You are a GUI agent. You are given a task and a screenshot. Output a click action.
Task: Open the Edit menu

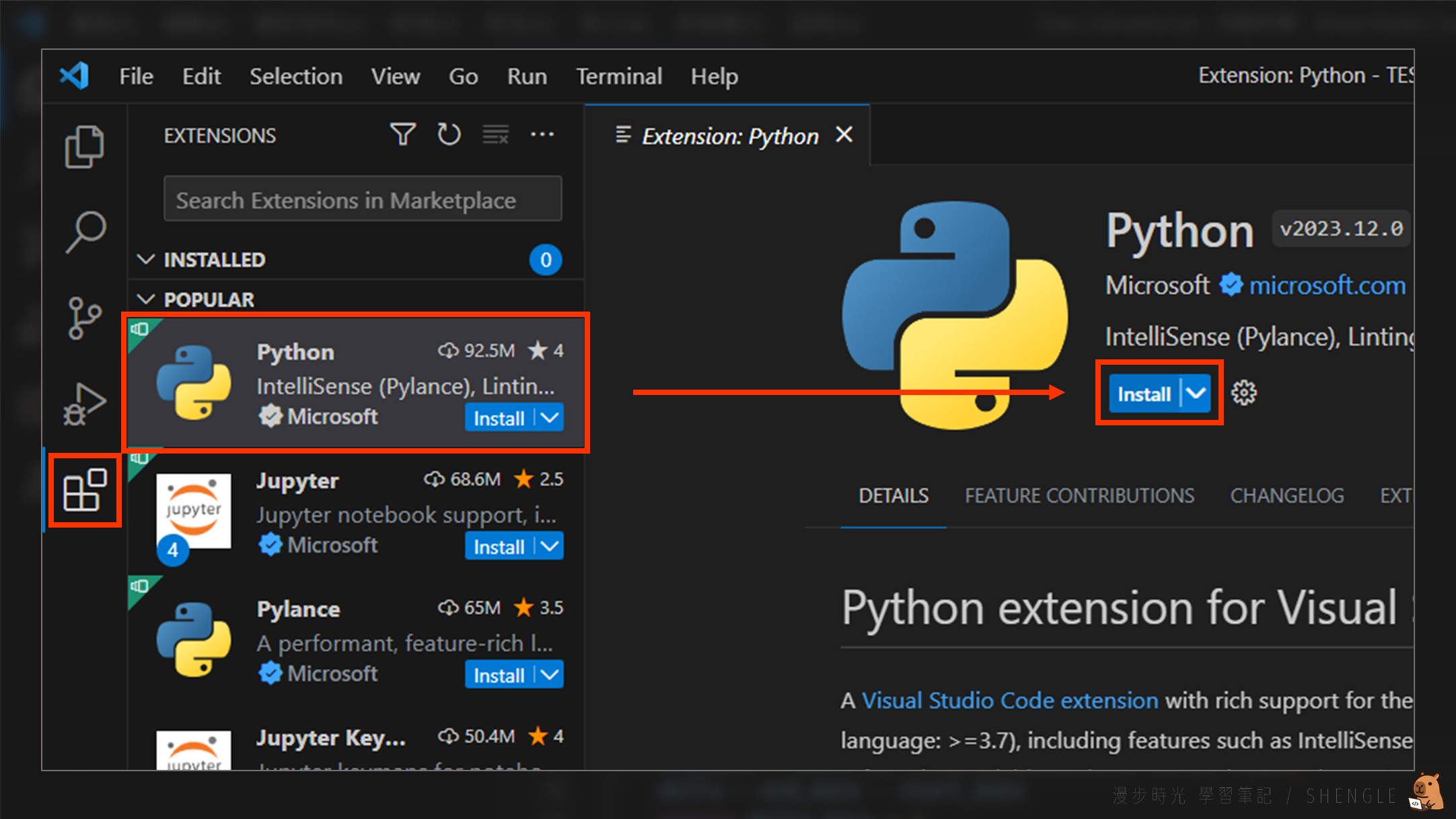[x=202, y=77]
